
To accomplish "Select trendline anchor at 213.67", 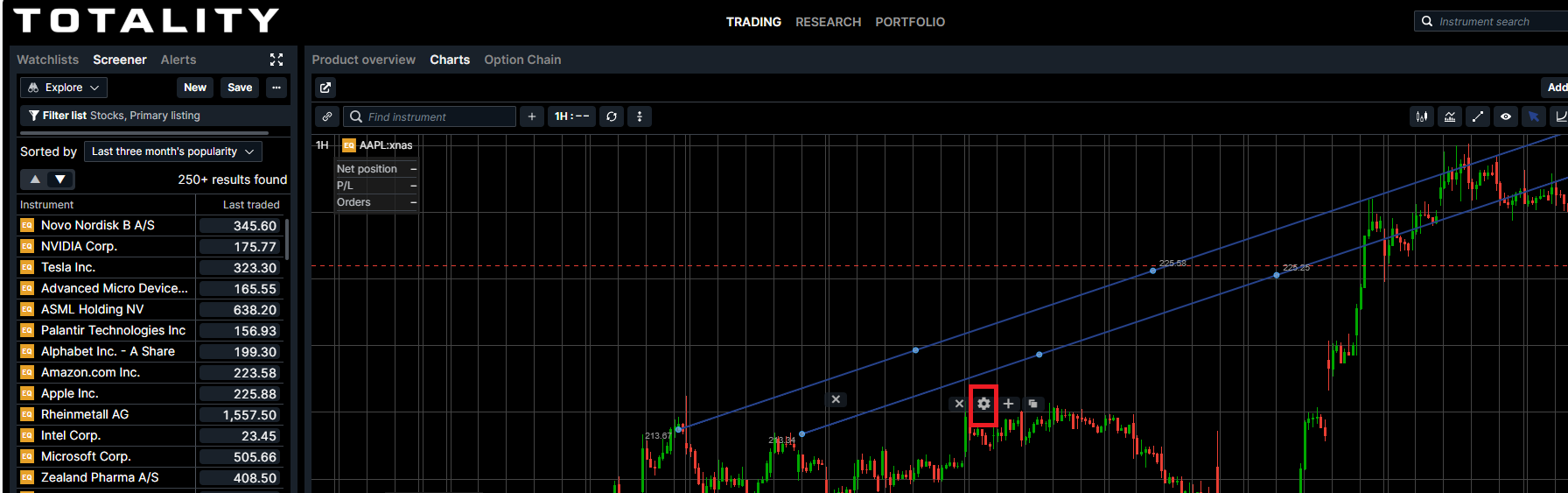I will 680,428.
